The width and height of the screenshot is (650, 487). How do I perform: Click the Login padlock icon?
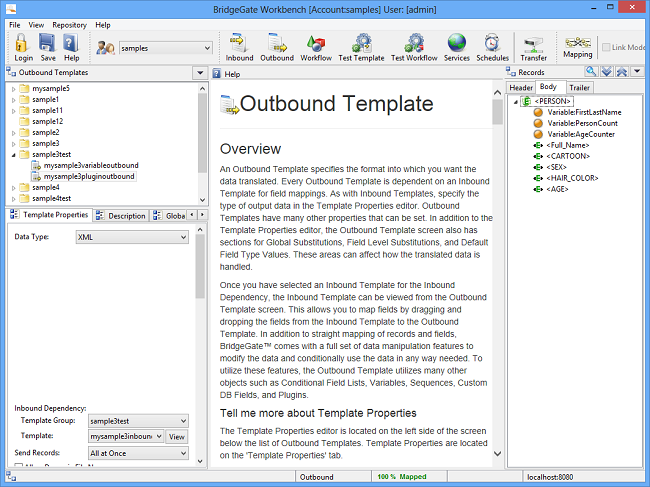pyautogui.click(x=22, y=43)
